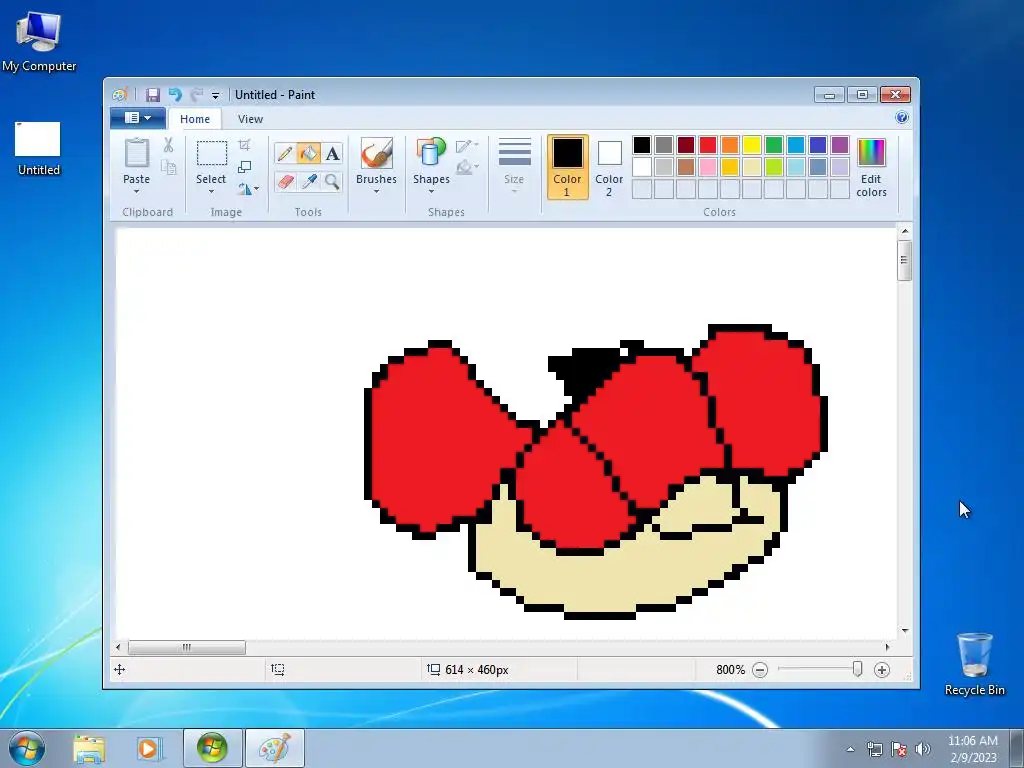Expand the Paste options arrow

(136, 191)
